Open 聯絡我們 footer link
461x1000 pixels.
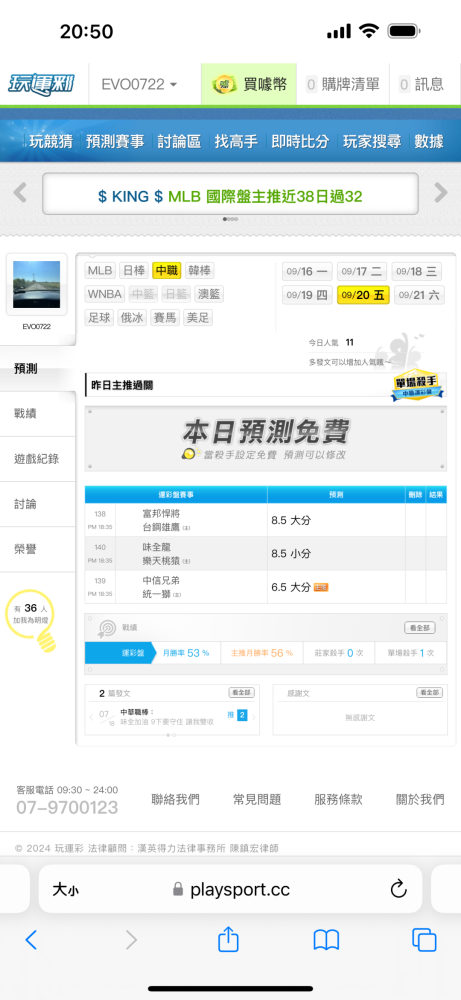tap(175, 799)
